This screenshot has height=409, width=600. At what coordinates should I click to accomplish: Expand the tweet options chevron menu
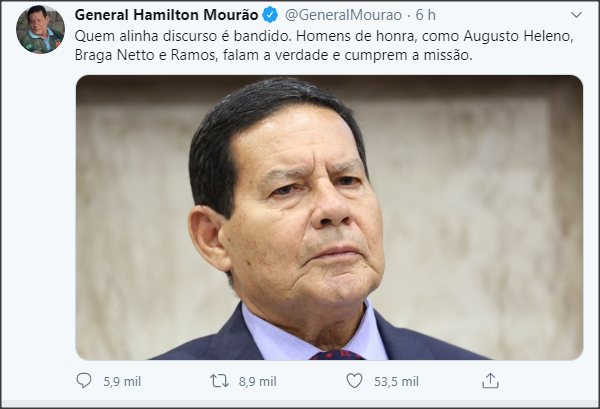pyautogui.click(x=576, y=15)
